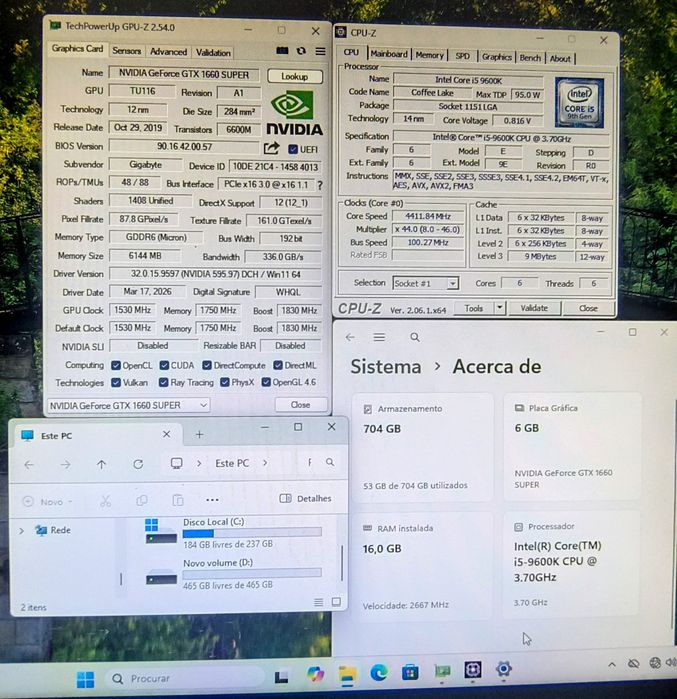Image resolution: width=677 pixels, height=699 pixels.
Task: Switch to the Sensors tab in GPU-Z
Action: (x=127, y=51)
